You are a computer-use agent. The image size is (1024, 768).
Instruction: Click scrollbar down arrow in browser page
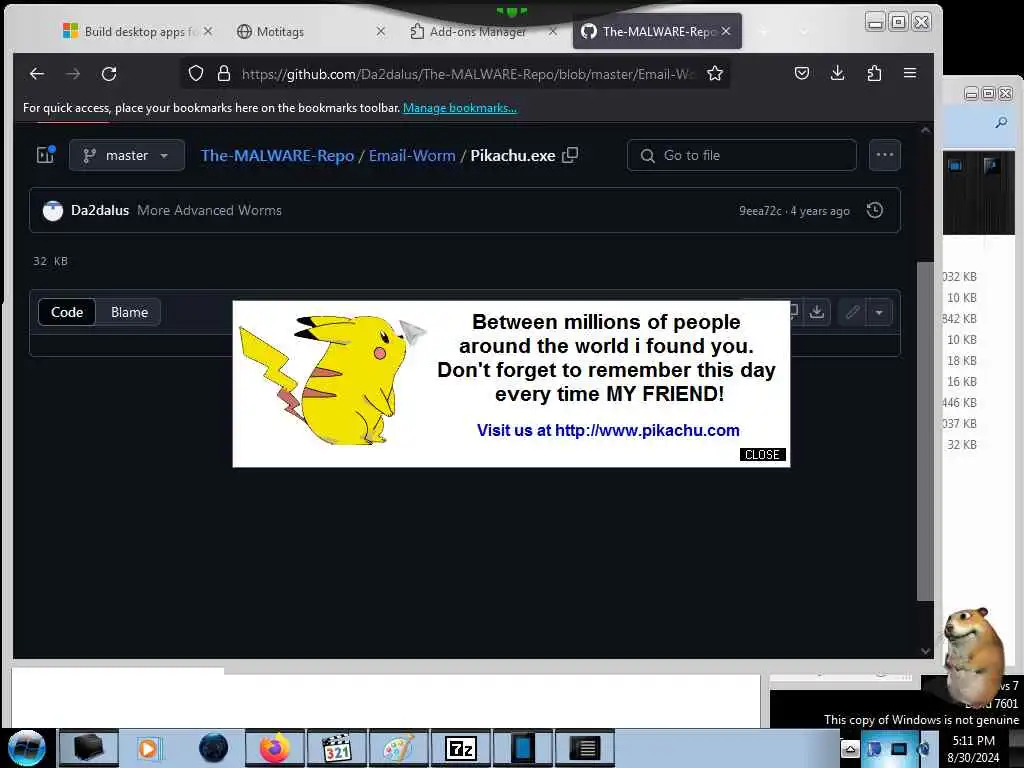[925, 650]
